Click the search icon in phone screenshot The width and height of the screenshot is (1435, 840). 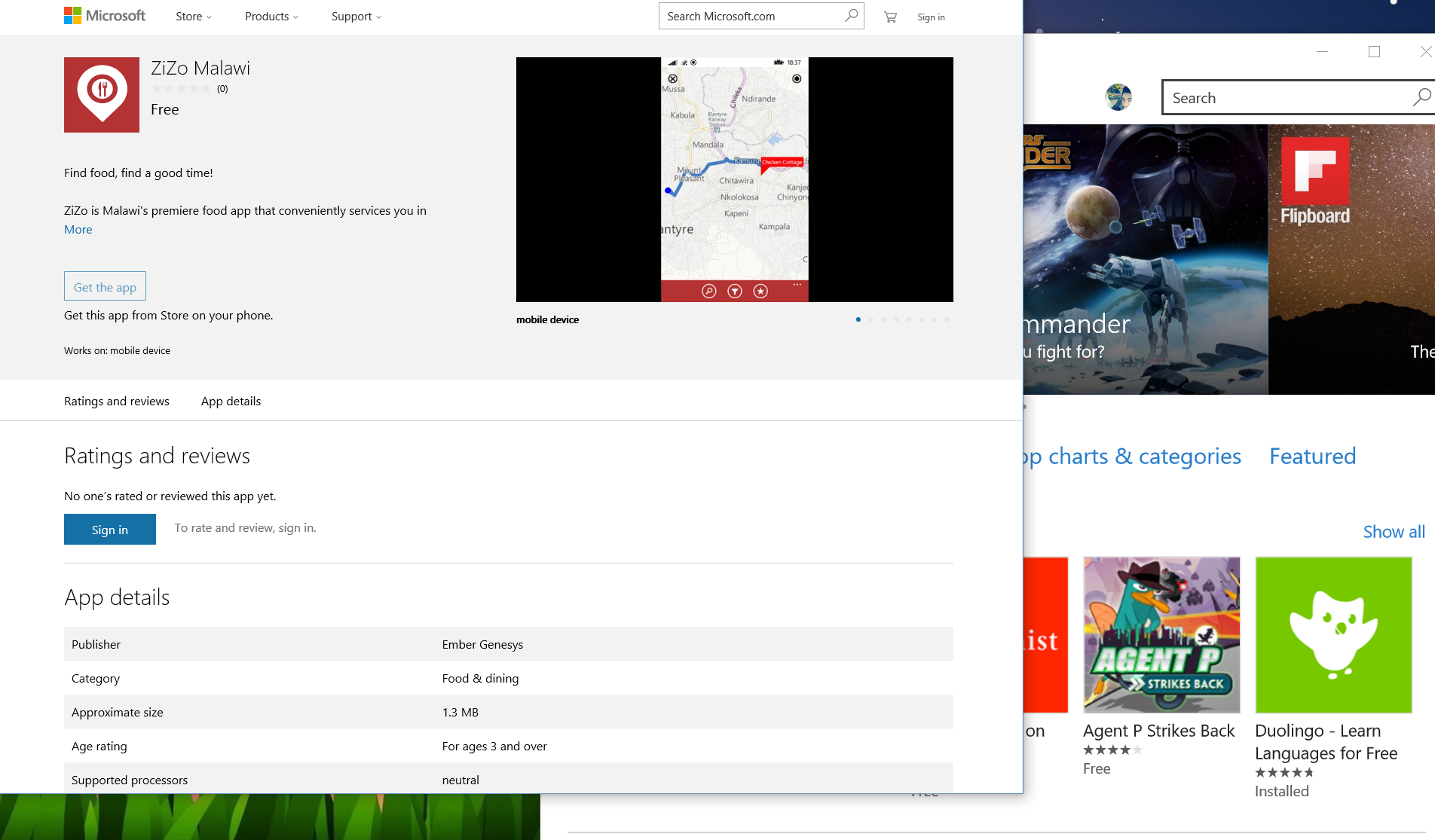[708, 291]
